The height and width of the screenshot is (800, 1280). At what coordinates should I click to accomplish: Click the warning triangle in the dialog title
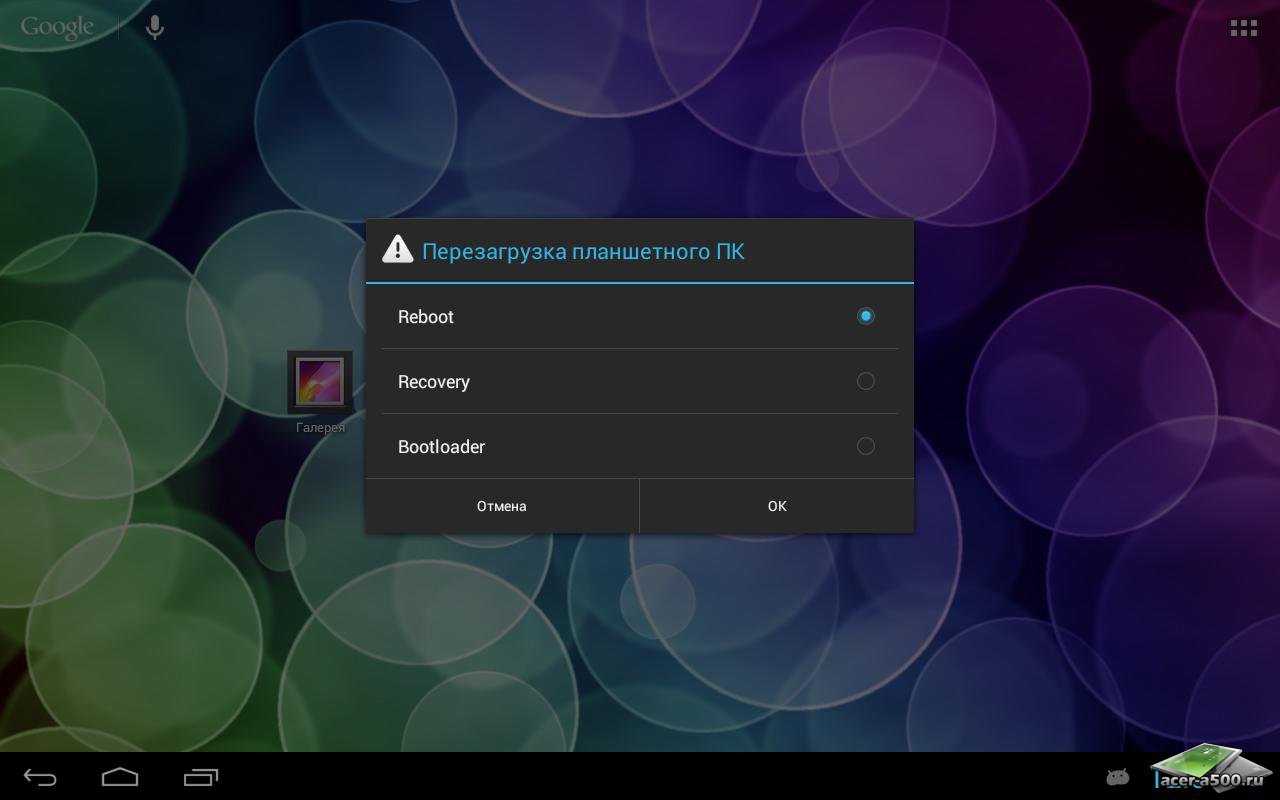[398, 250]
